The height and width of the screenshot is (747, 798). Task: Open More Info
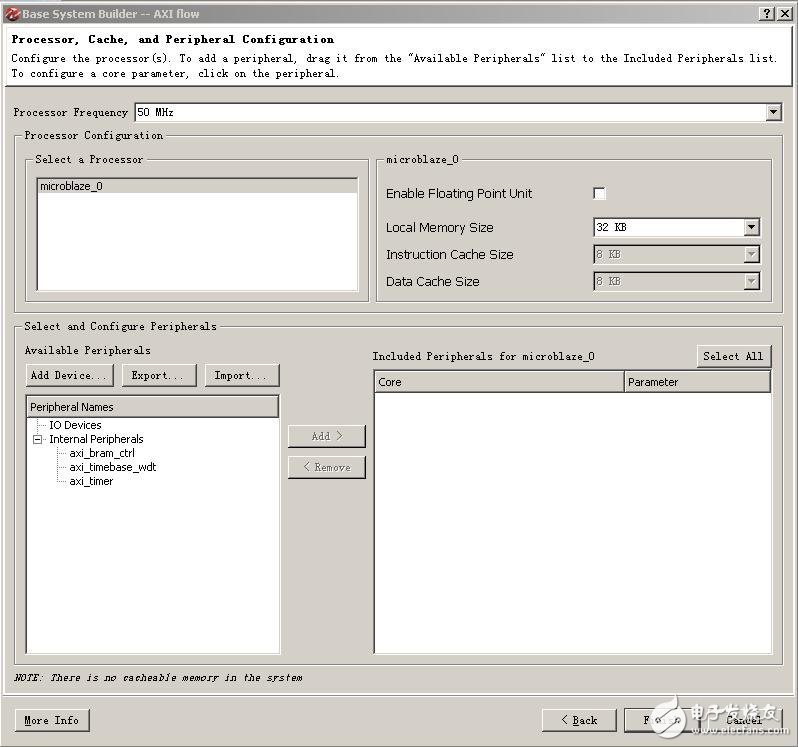pos(52,720)
